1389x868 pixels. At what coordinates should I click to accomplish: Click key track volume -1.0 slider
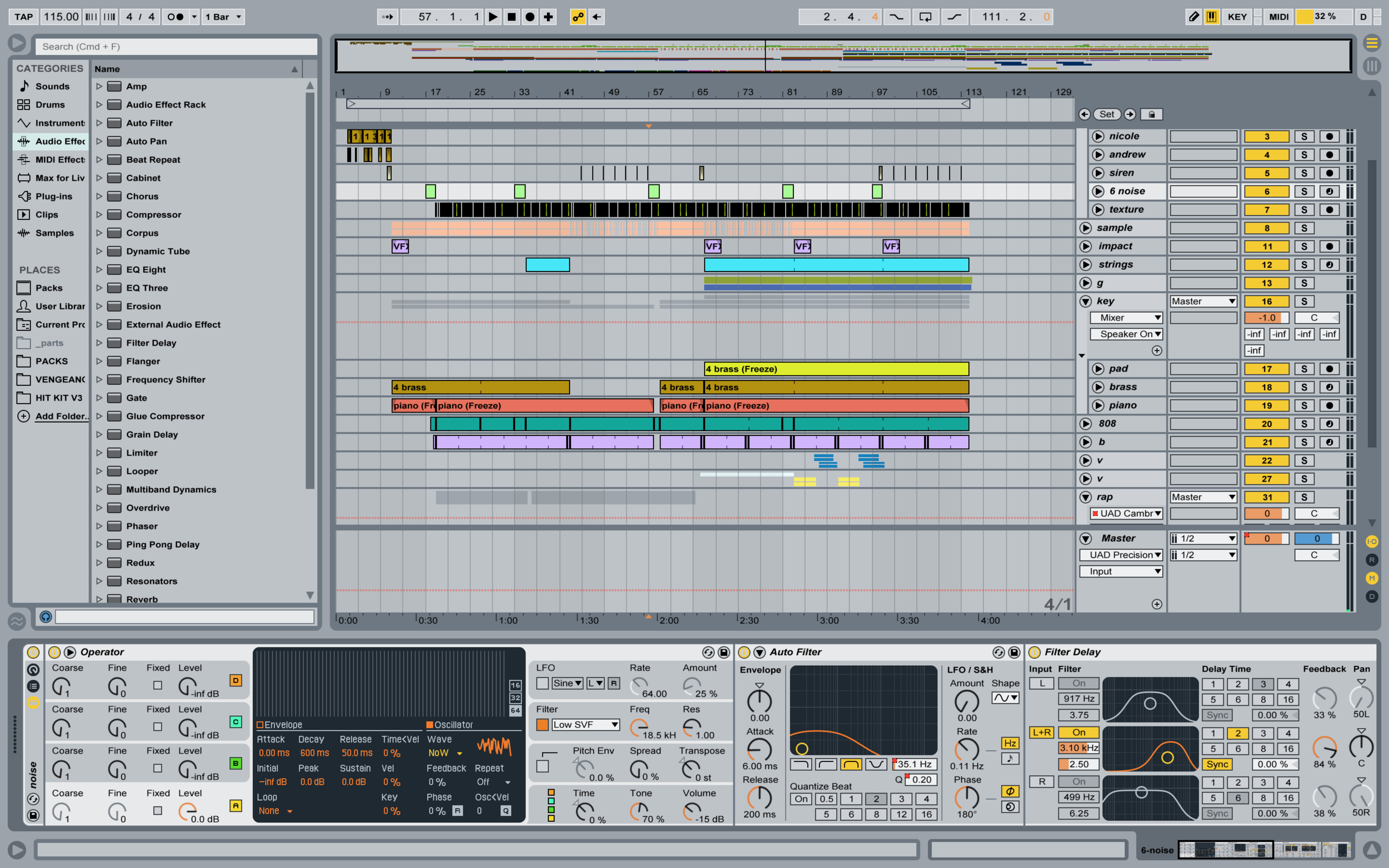(x=1266, y=318)
